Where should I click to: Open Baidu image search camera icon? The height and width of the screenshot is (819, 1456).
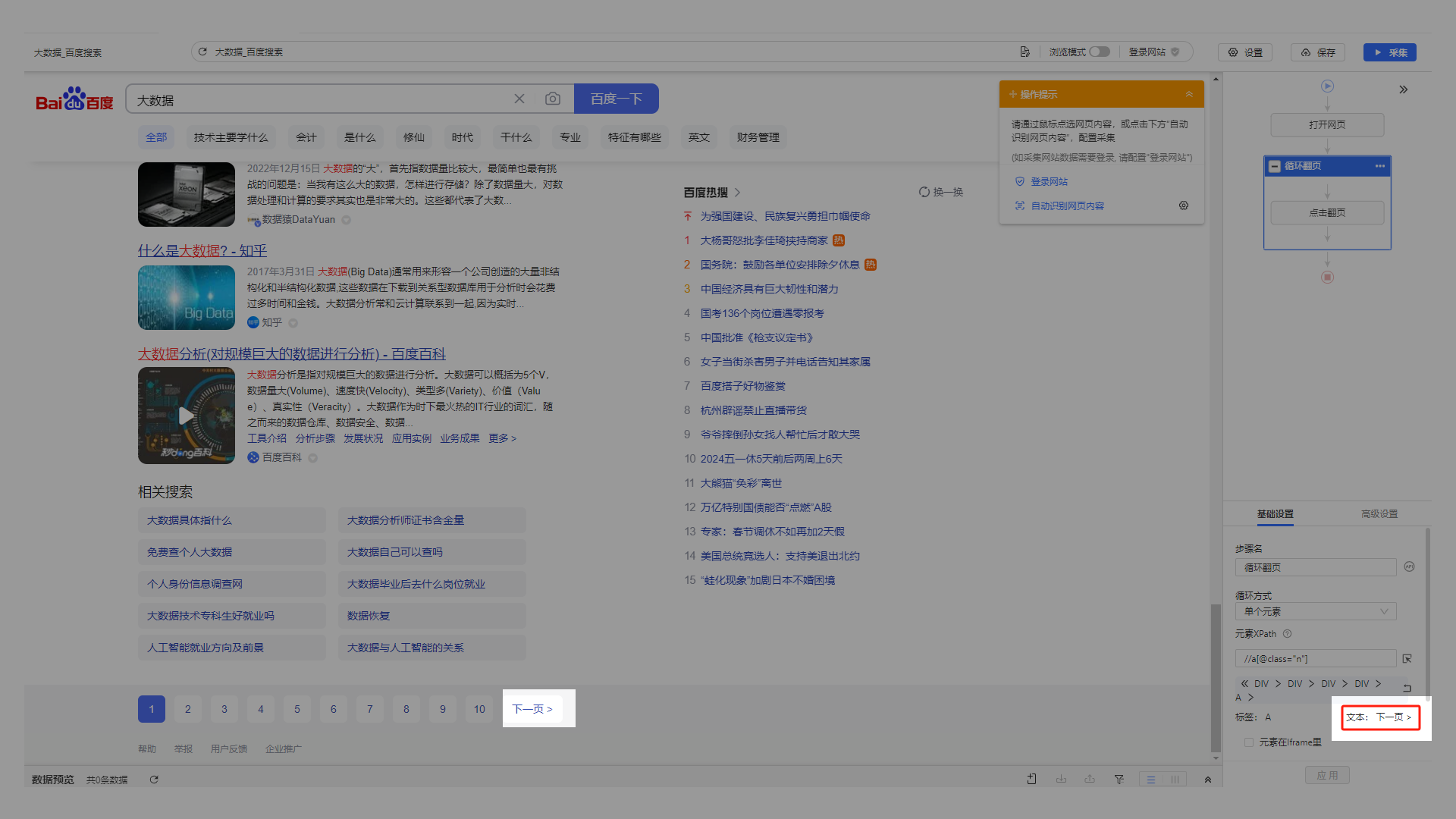[553, 99]
